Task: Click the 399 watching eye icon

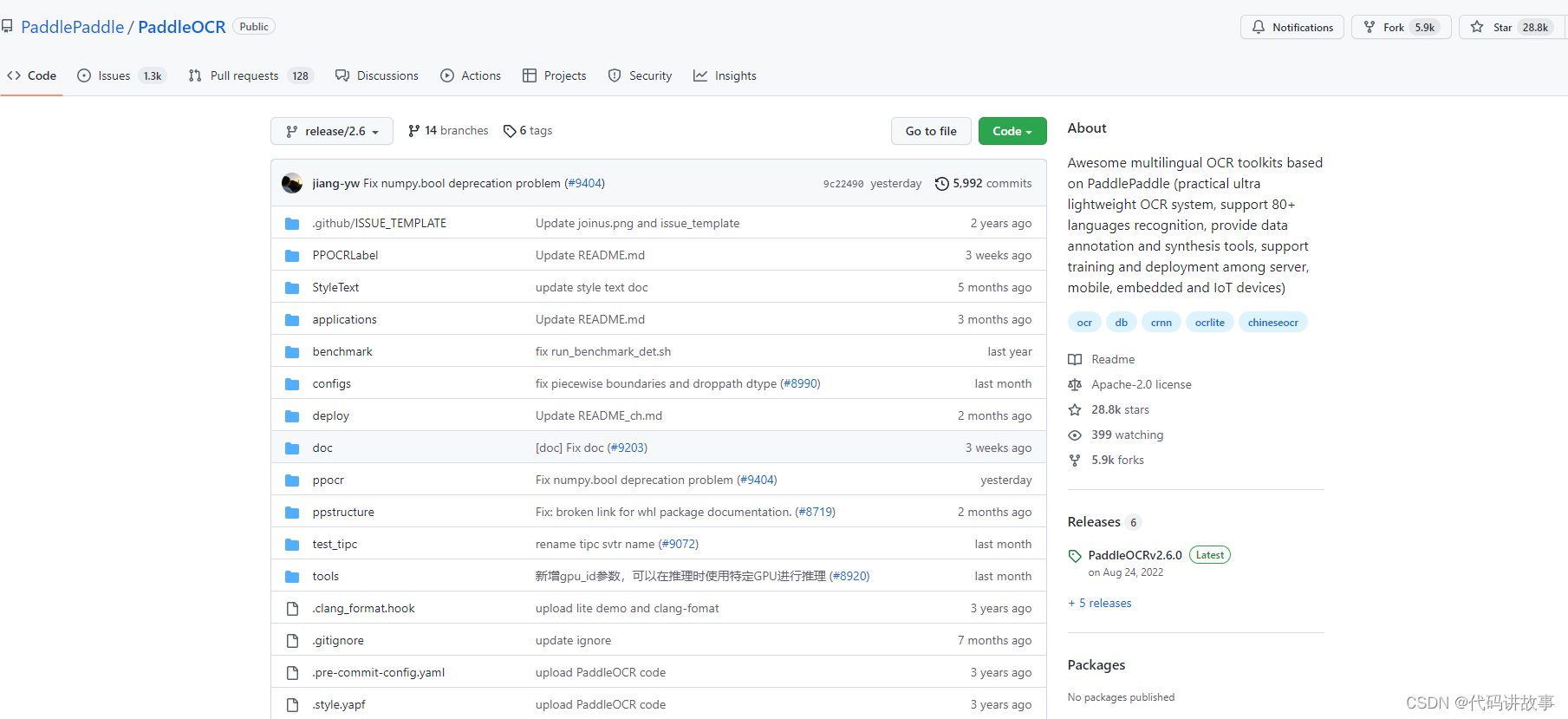Action: pos(1075,435)
